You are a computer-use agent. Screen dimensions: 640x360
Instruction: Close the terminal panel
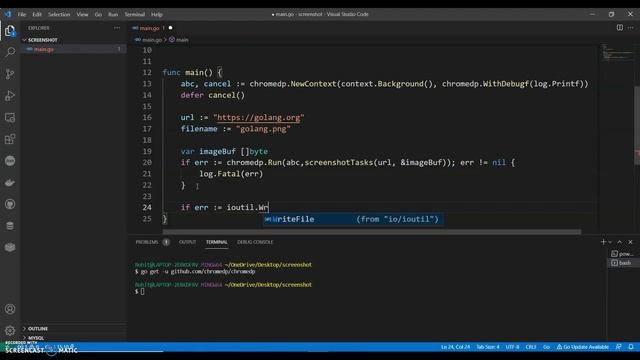click(x=631, y=242)
